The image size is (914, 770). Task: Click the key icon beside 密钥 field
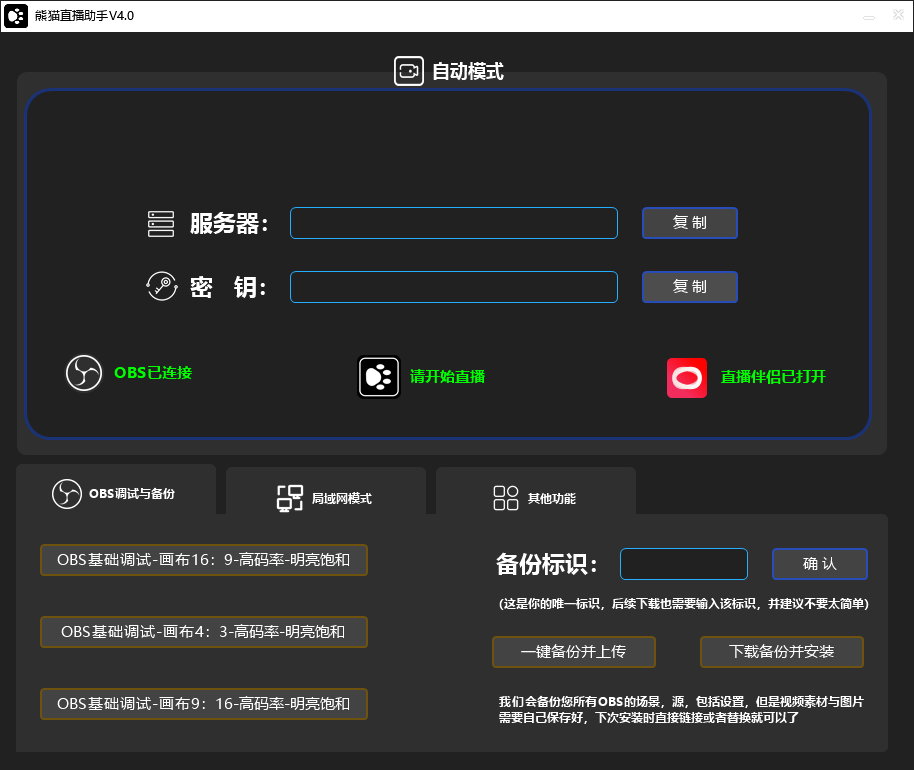coord(159,286)
